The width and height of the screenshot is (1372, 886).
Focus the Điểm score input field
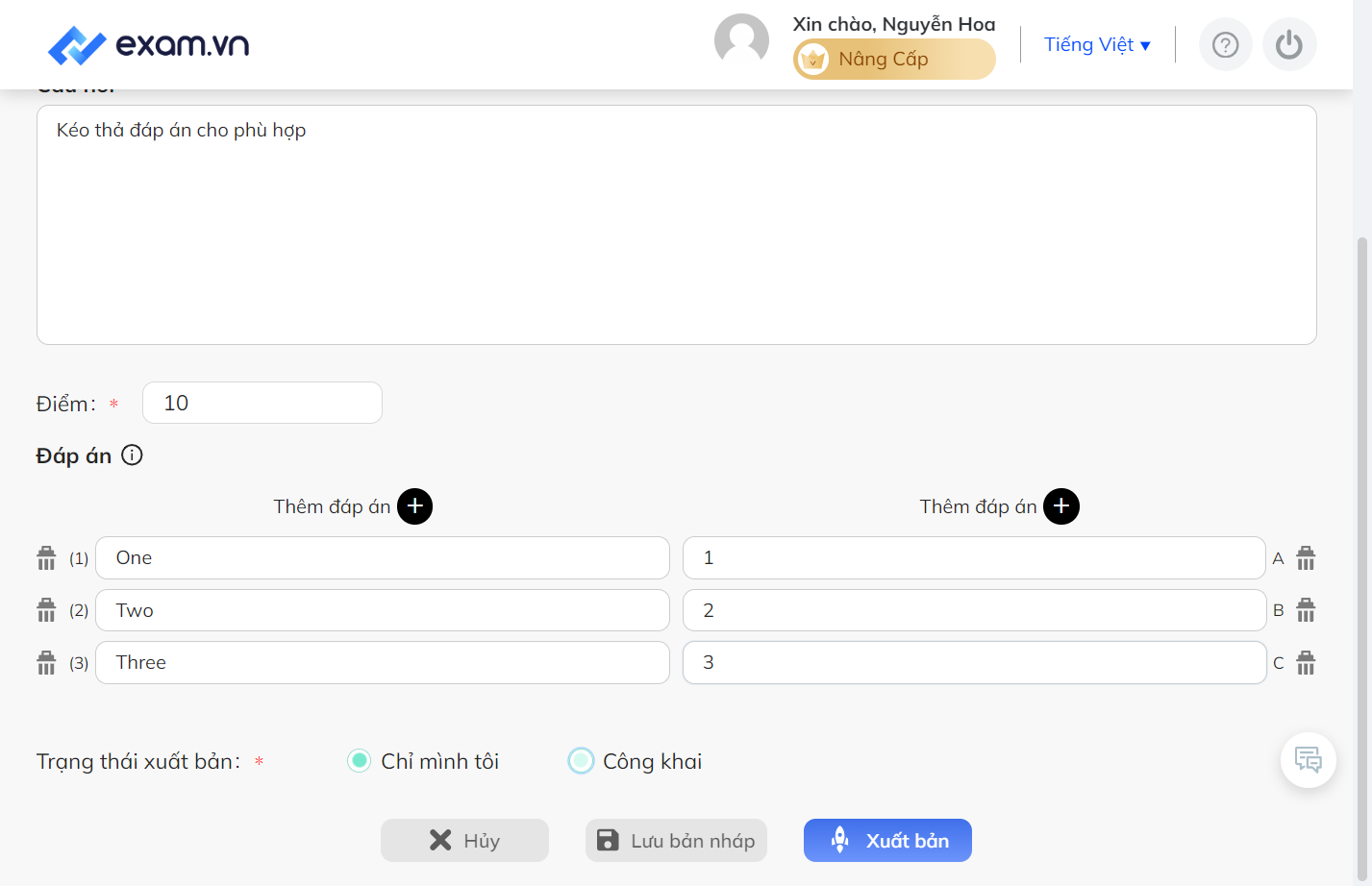262,403
